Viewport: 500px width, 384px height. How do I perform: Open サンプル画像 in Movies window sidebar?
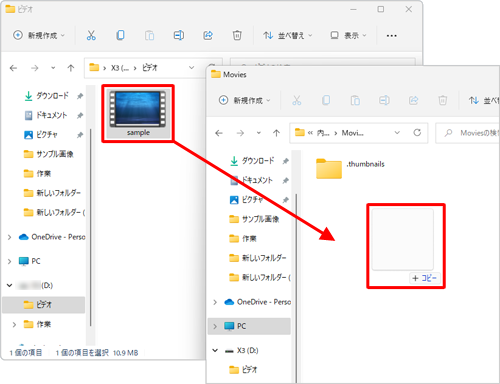tap(254, 219)
